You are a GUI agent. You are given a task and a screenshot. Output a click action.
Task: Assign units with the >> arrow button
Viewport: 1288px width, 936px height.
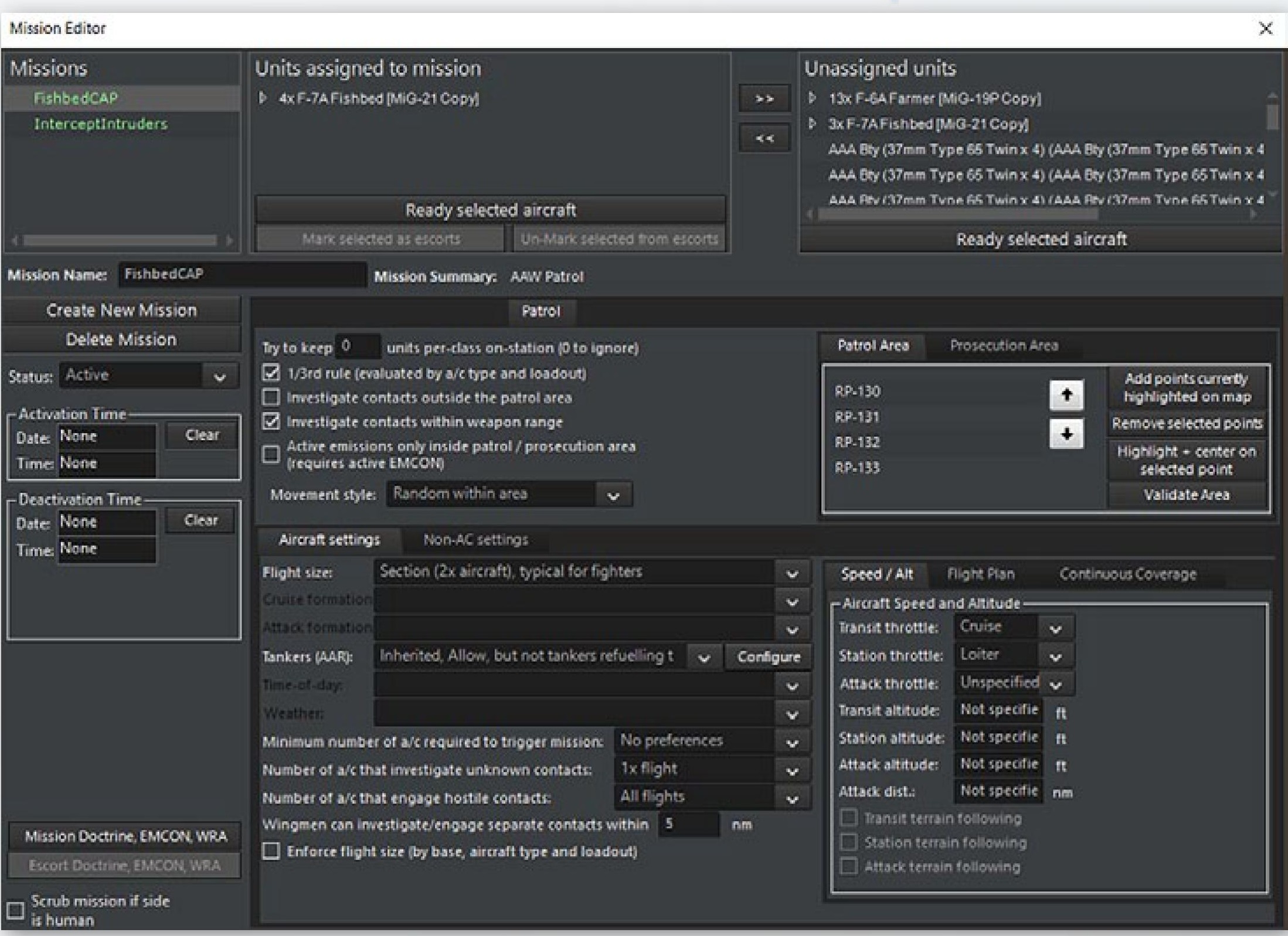click(764, 98)
